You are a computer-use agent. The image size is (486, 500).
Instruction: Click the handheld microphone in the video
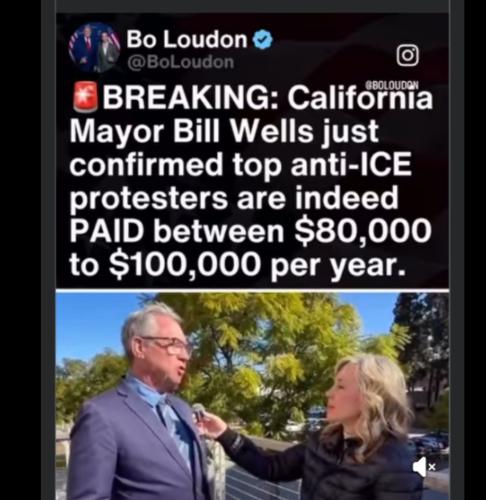[199, 412]
